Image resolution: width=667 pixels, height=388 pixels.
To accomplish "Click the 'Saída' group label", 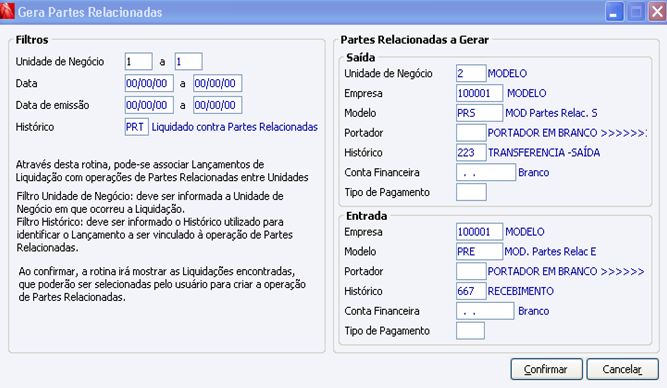I will point(360,57).
